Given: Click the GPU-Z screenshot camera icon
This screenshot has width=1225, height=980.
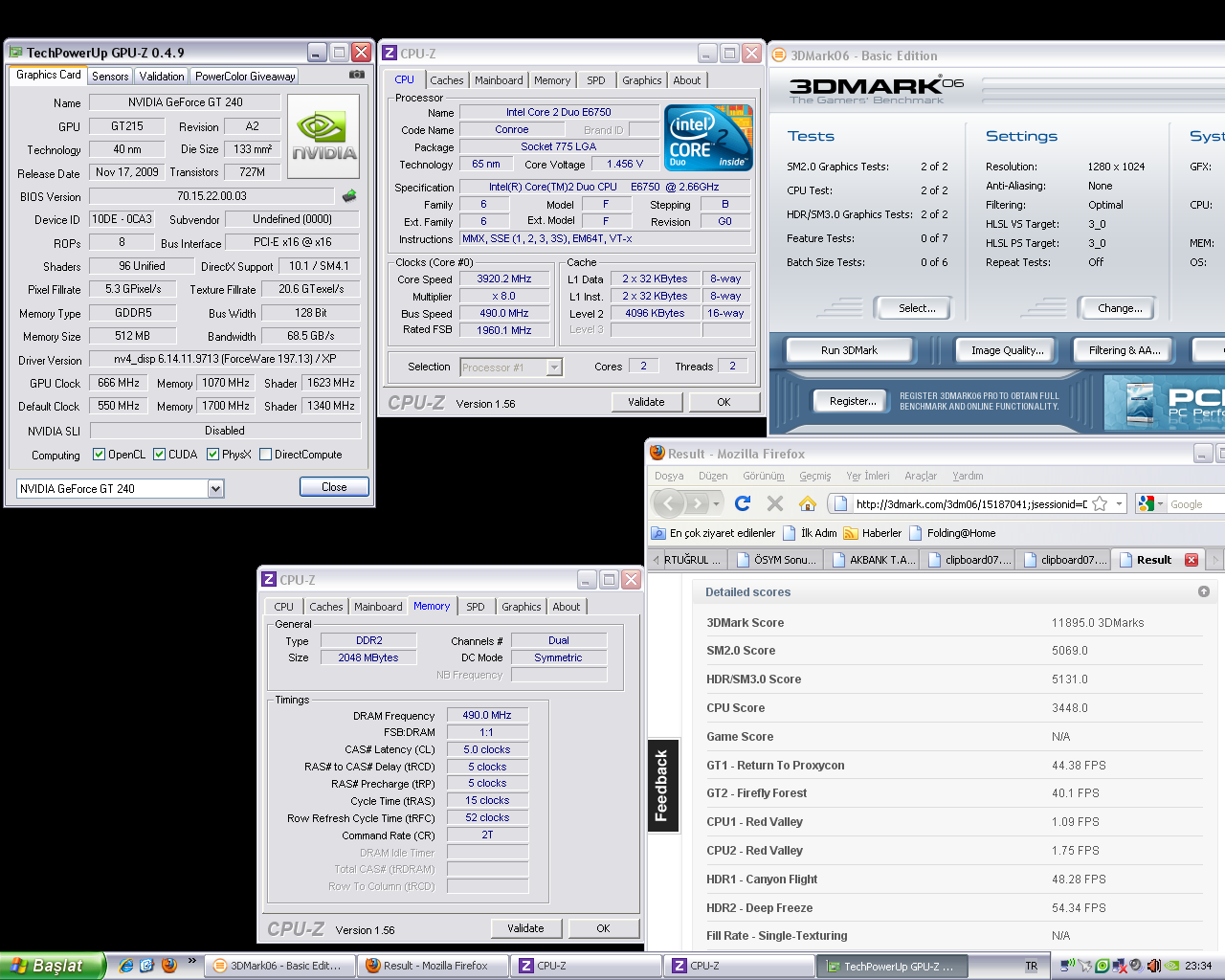Looking at the screenshot, I should point(356,75).
